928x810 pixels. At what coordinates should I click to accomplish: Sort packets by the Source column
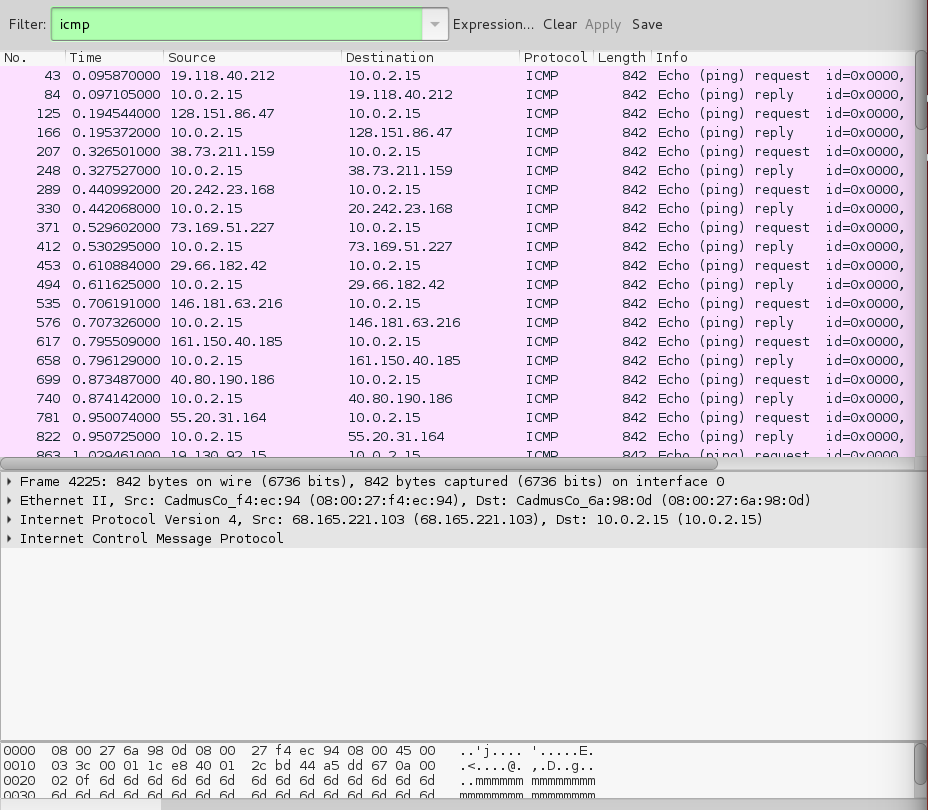[x=190, y=57]
